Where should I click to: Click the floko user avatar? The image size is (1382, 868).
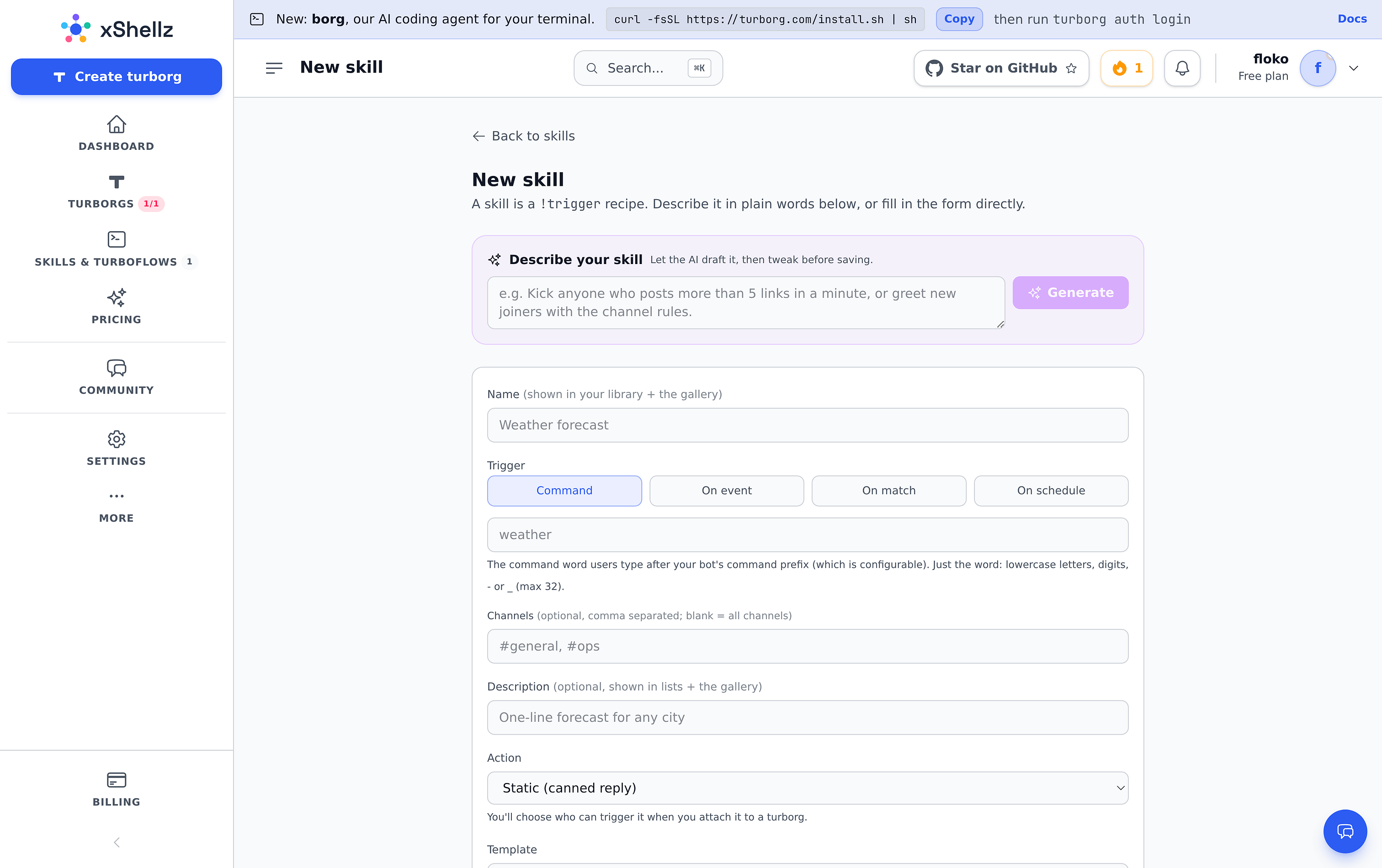click(x=1318, y=68)
